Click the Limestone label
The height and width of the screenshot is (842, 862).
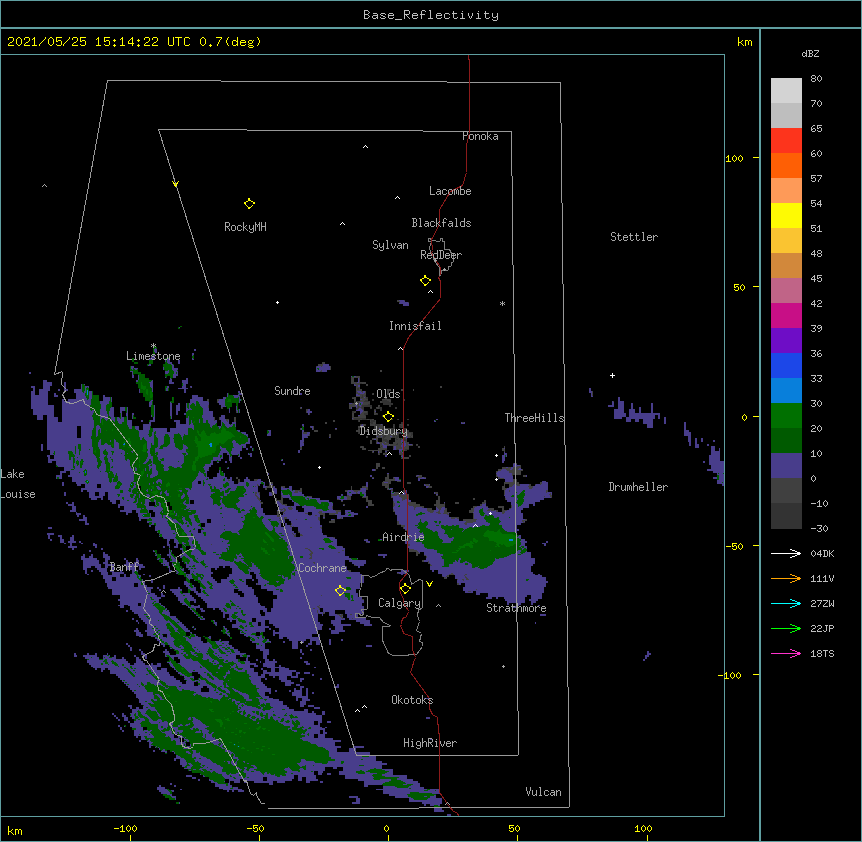pos(153,356)
